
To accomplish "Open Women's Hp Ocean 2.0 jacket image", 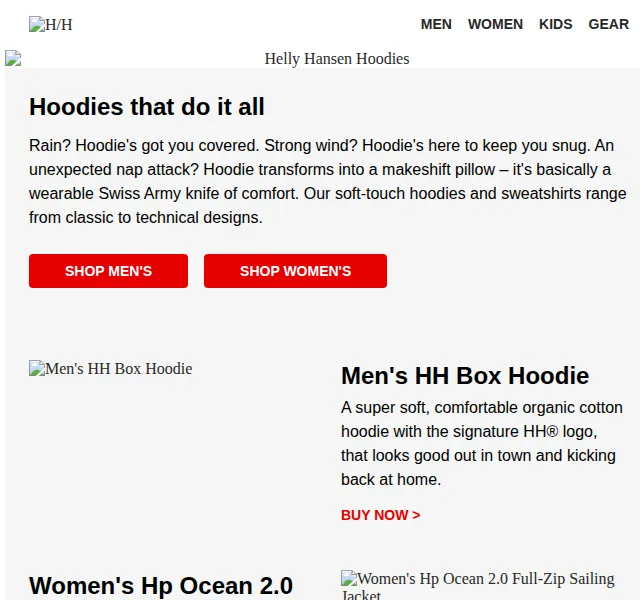I will [478, 585].
